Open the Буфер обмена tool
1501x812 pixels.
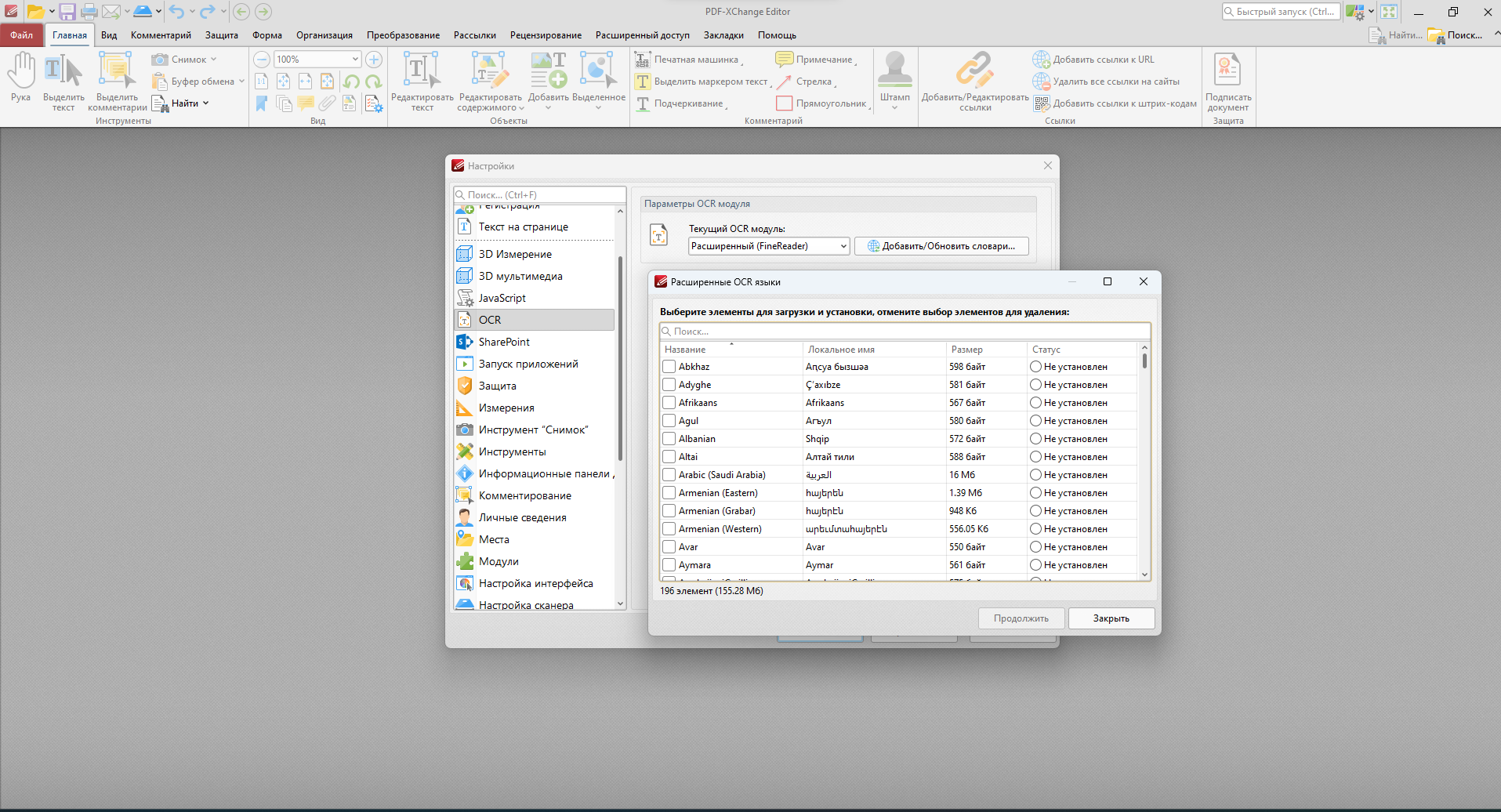pos(194,82)
